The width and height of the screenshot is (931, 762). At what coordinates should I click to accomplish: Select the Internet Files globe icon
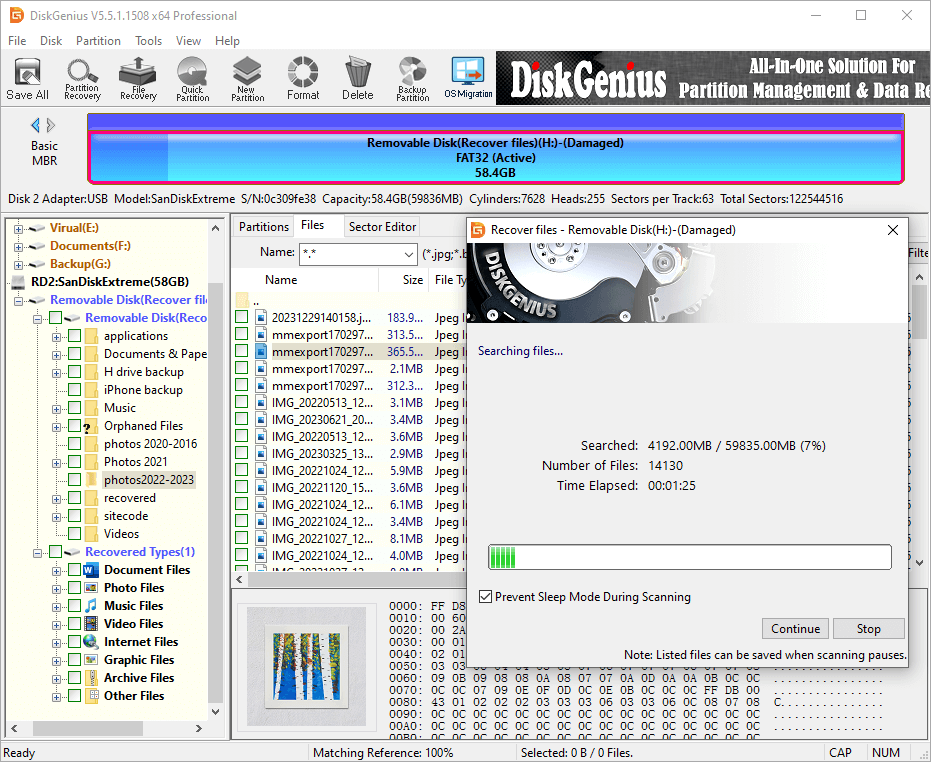click(91, 642)
